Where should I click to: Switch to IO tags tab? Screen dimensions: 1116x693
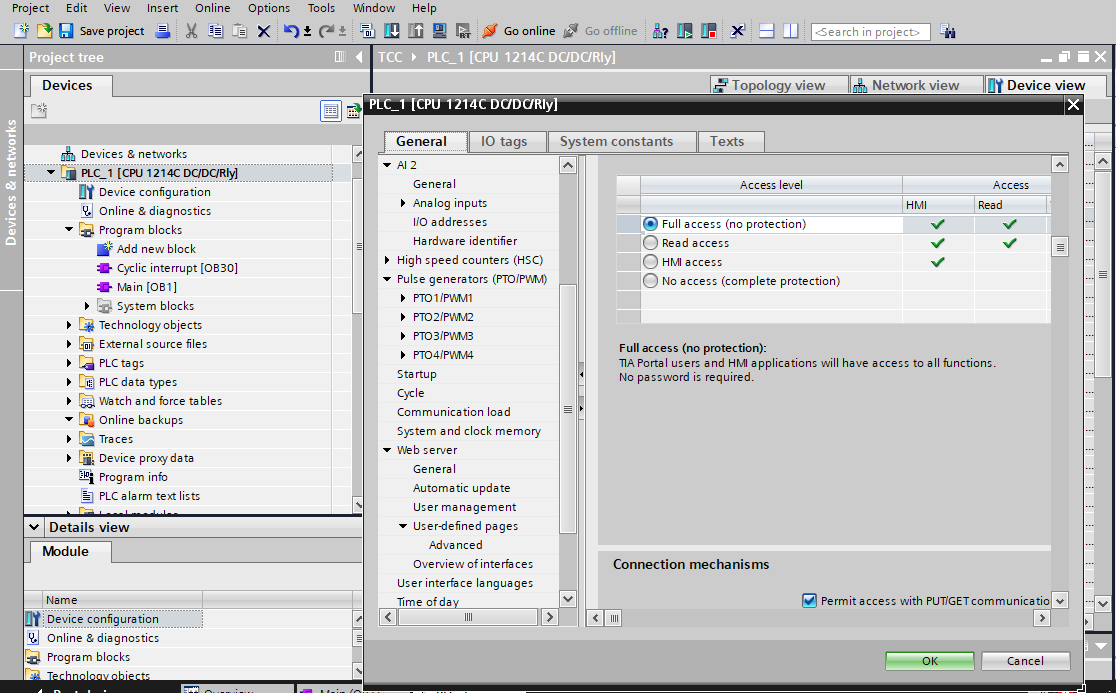pos(507,142)
